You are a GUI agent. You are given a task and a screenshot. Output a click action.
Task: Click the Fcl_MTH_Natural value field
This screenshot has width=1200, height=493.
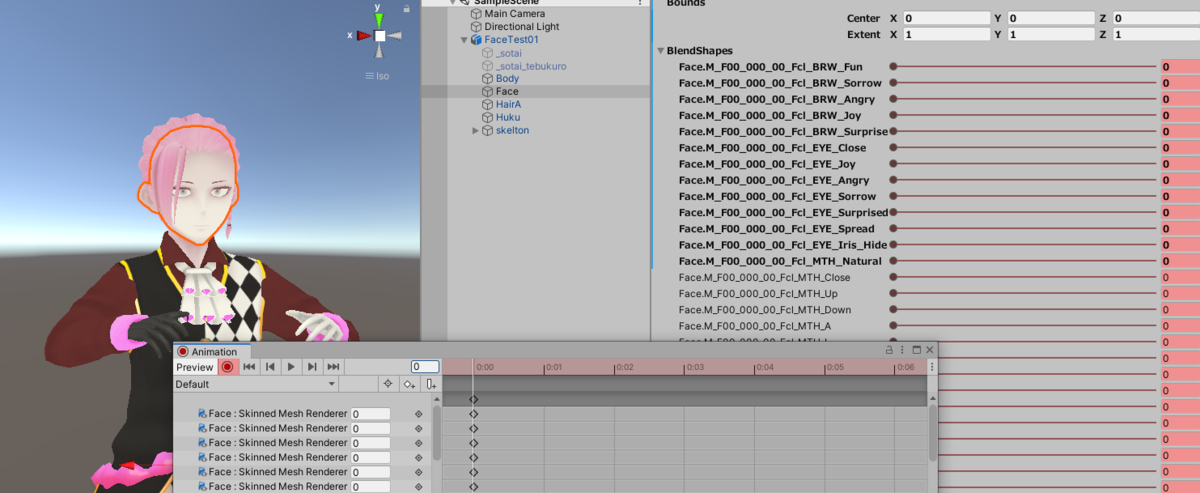click(x=1180, y=261)
